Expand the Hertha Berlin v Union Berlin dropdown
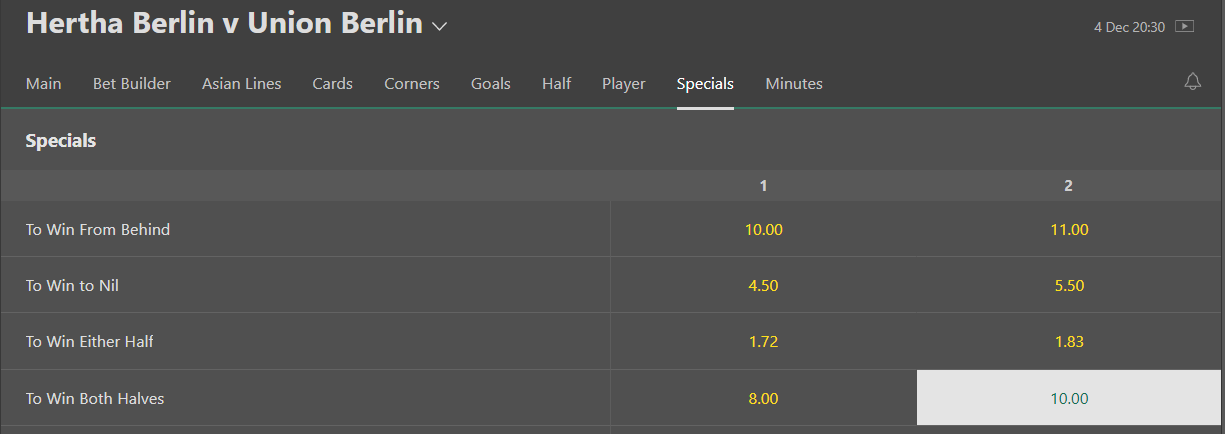Screen dimensions: 1225x434 (x=439, y=27)
